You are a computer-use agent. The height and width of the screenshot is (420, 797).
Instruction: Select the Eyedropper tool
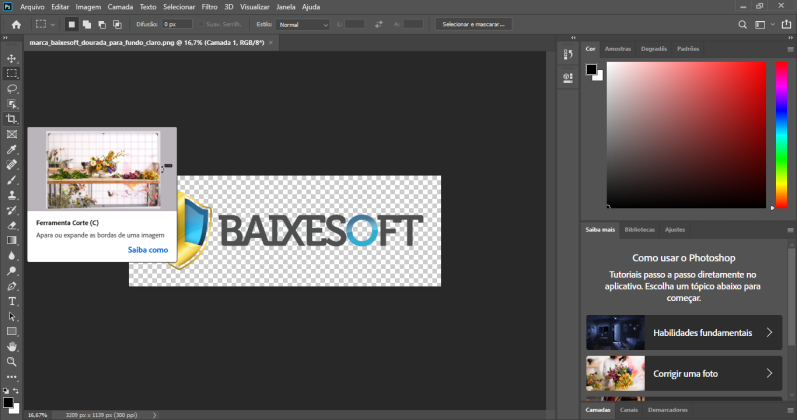pyautogui.click(x=11, y=149)
